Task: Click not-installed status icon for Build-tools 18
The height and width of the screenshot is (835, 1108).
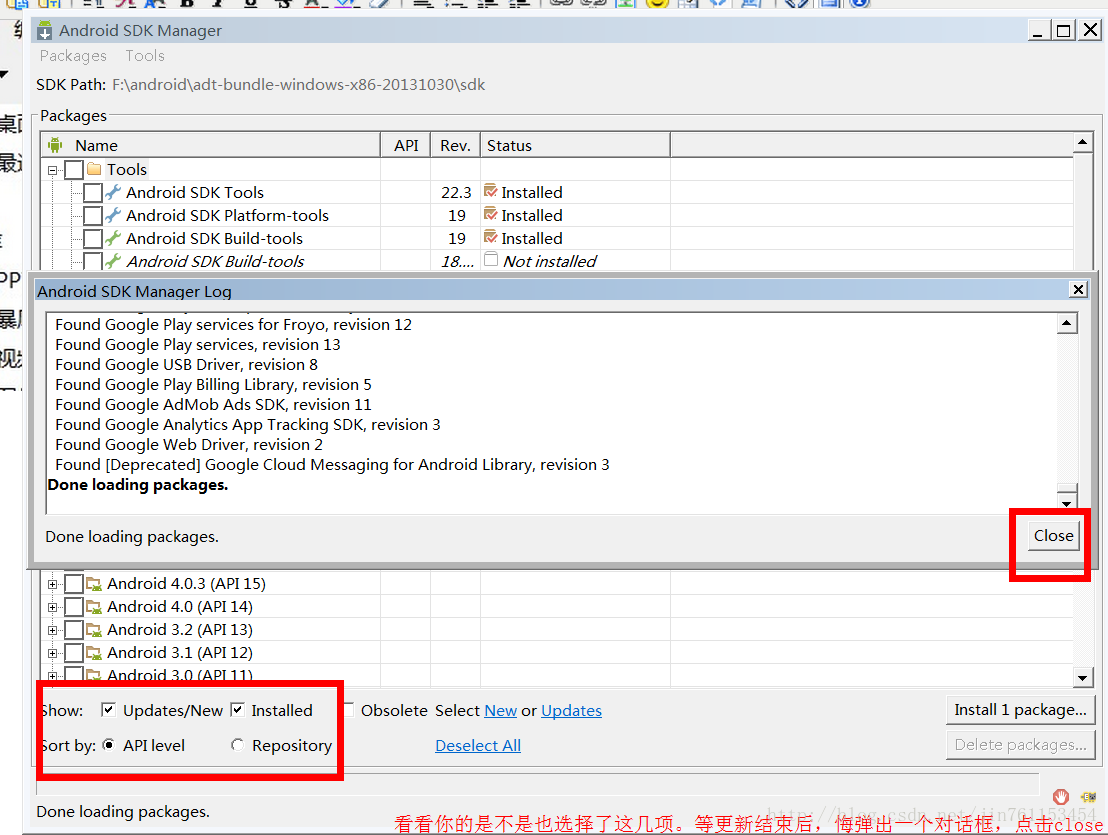Action: [490, 260]
